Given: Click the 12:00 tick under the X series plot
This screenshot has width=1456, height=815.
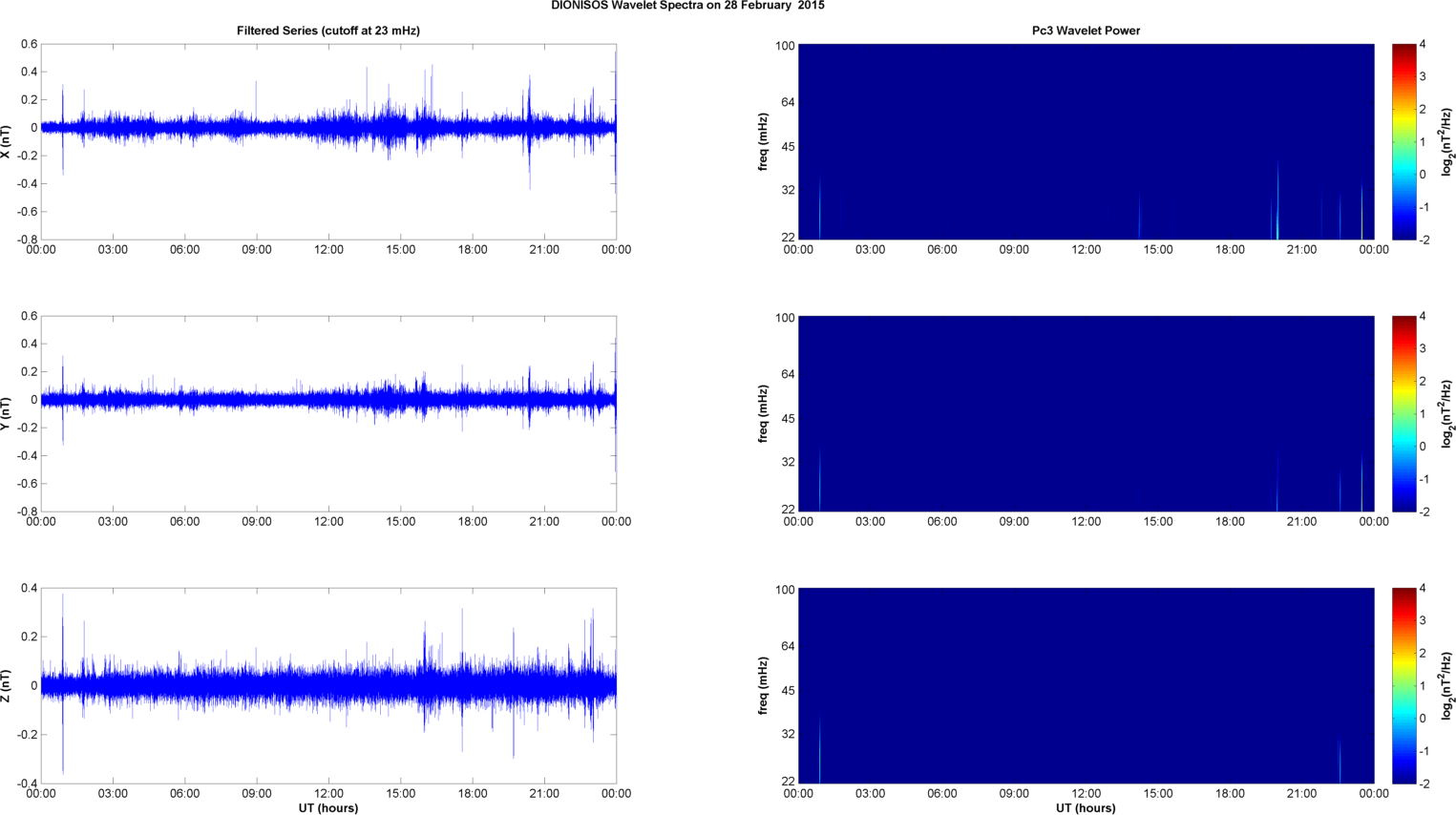Looking at the screenshot, I should [x=328, y=250].
